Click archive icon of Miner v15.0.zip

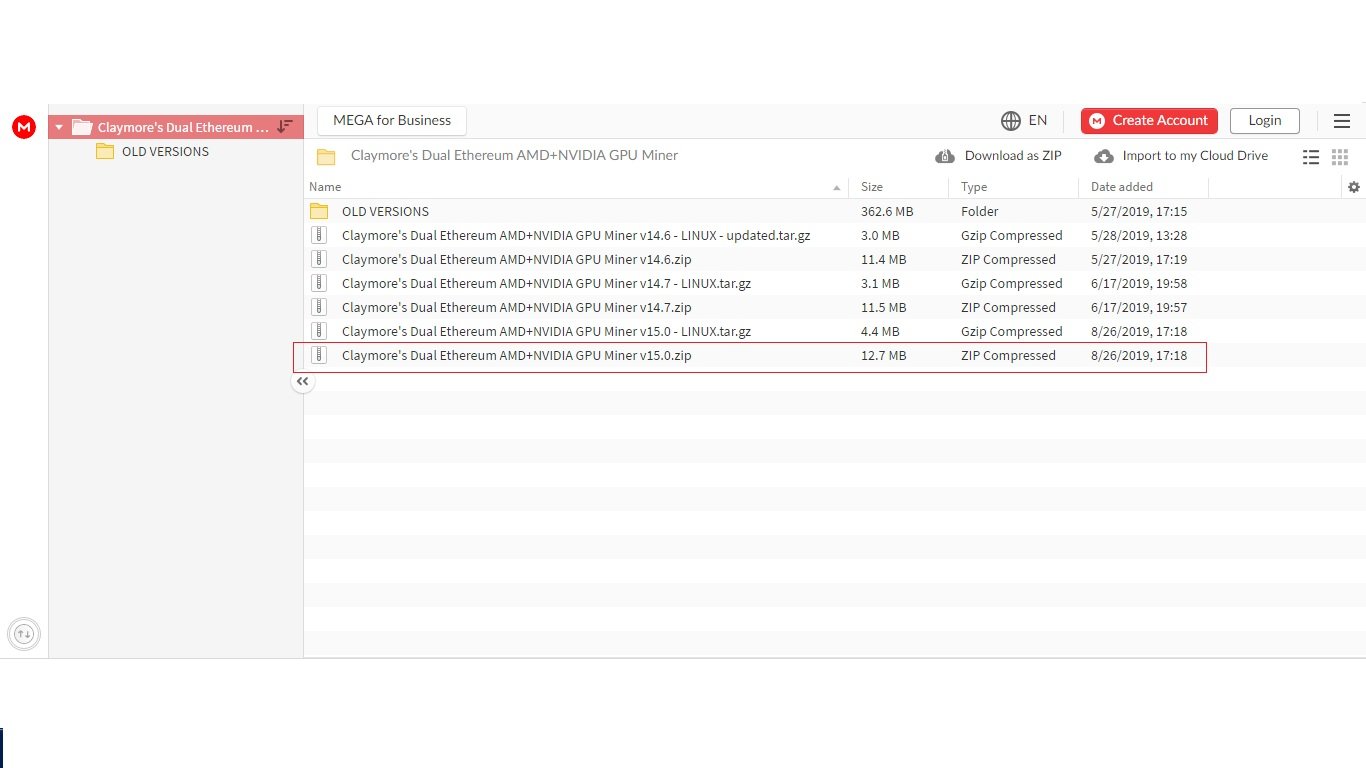coord(319,355)
